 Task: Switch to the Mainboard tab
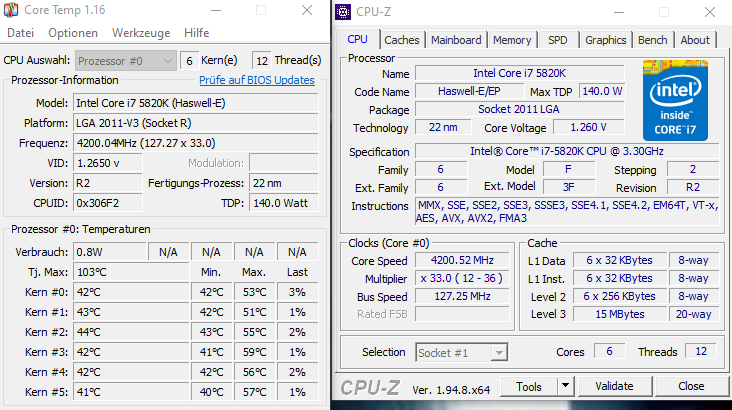tap(456, 40)
